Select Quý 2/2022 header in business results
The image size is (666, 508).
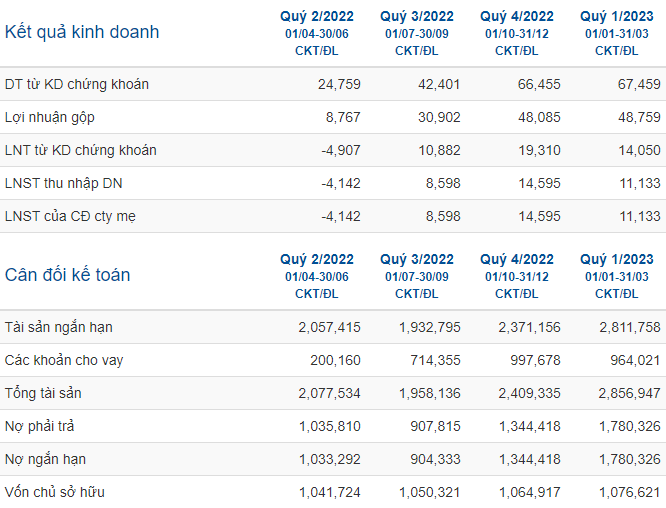(x=317, y=17)
